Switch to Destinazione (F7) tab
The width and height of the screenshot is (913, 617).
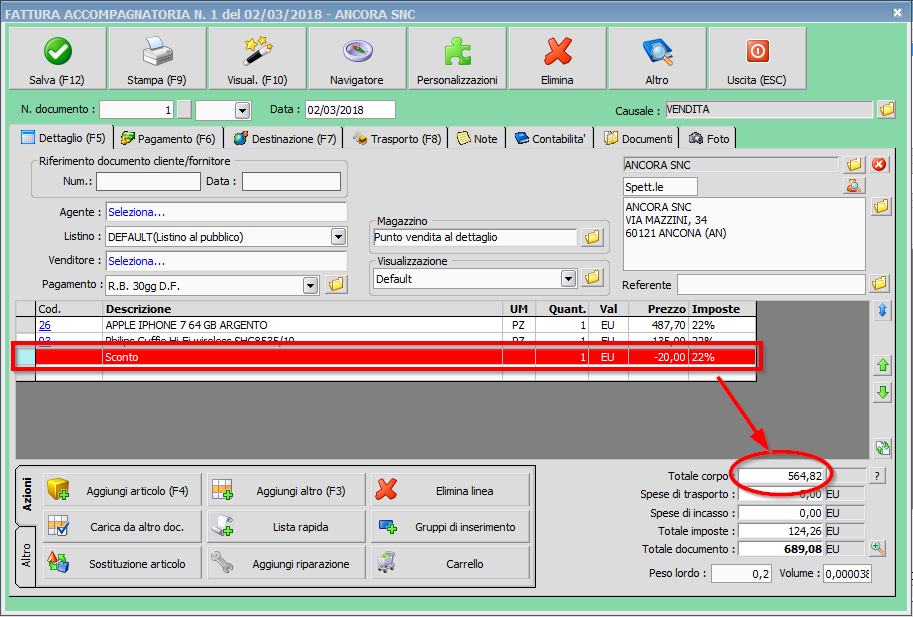click(285, 139)
